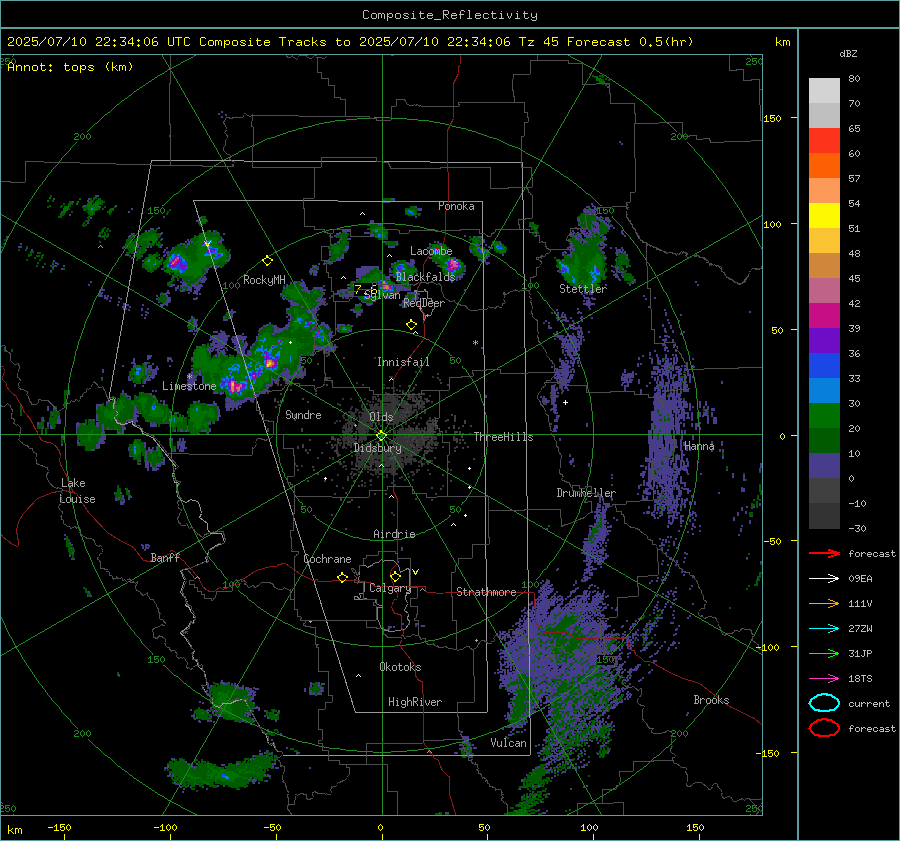This screenshot has height=841, width=900.
Task: Select the bright green 30-20 dBZ swatch
Action: pyautogui.click(x=824, y=416)
